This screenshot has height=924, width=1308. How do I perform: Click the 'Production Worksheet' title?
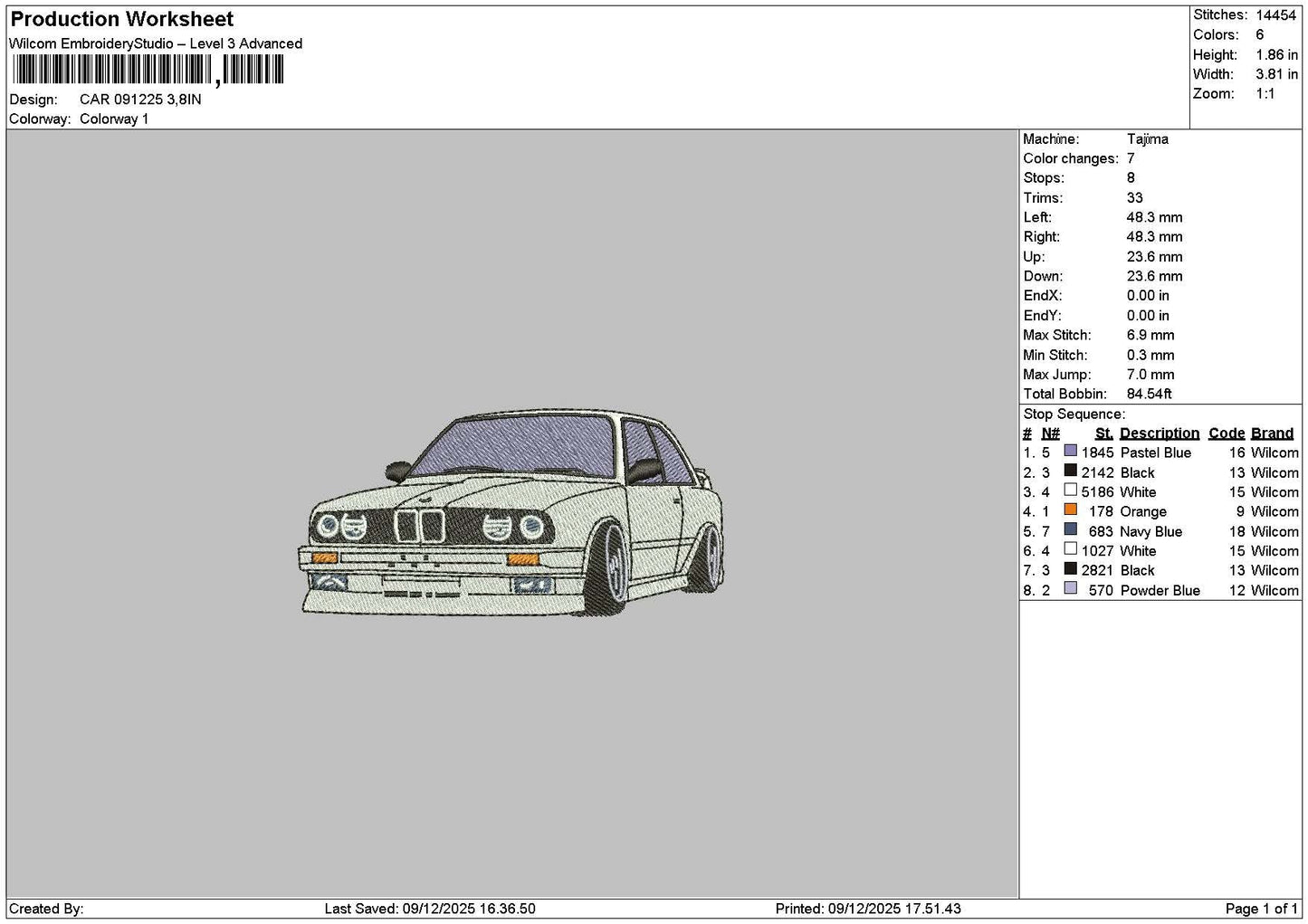coord(122,19)
